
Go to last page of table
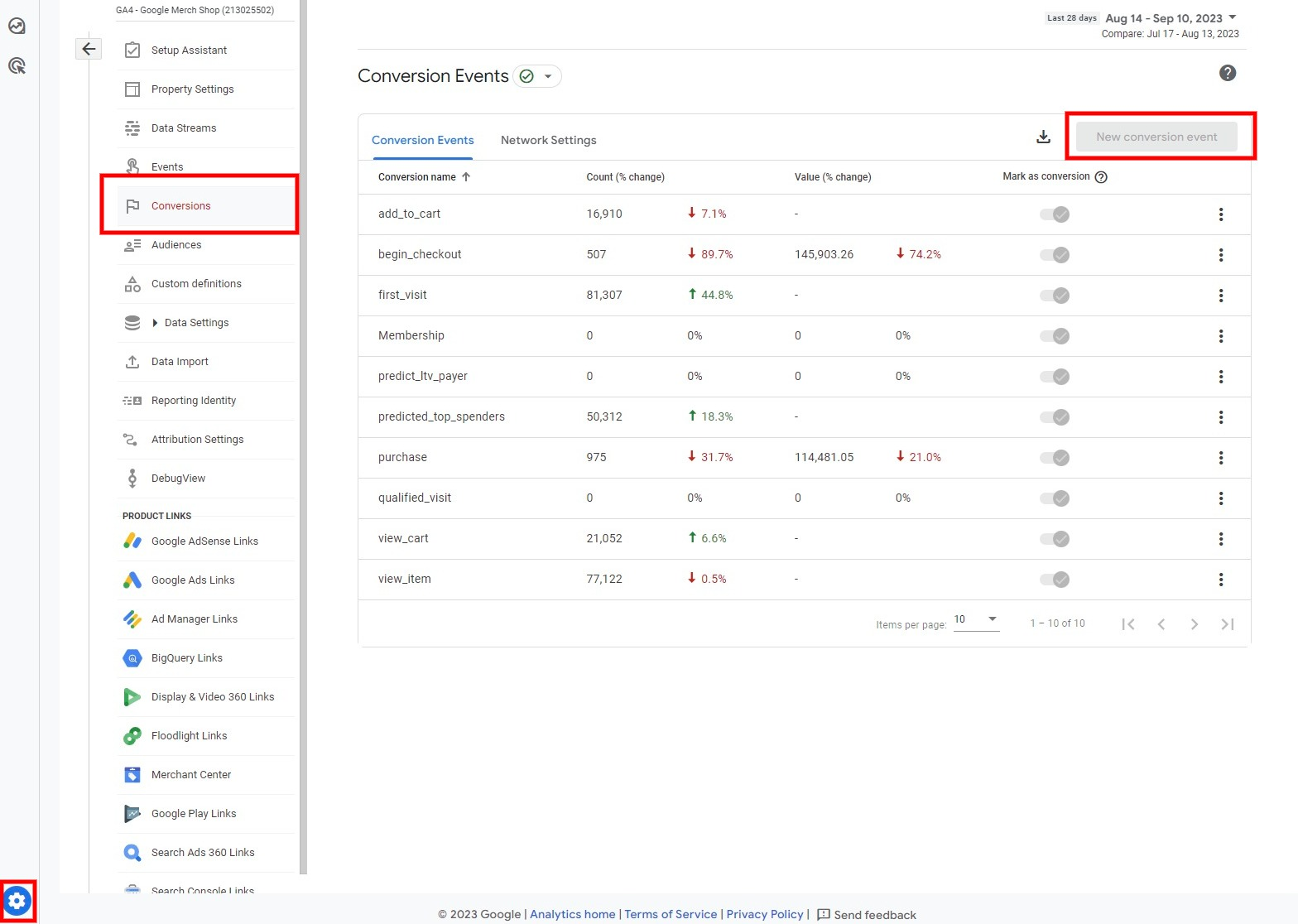tap(1228, 624)
